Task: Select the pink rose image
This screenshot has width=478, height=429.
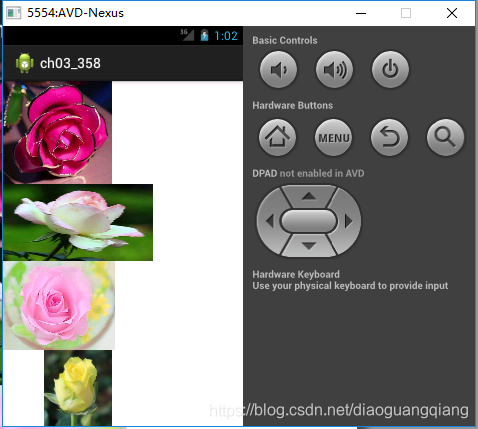Action: 59,305
